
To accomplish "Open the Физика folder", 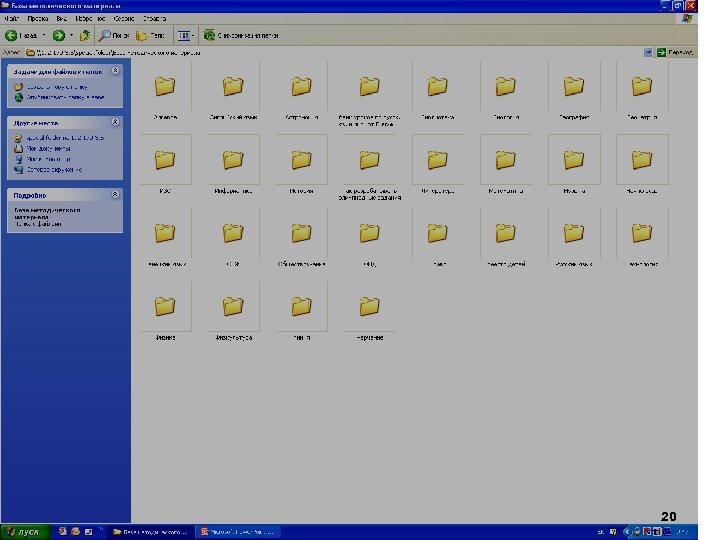I will (x=165, y=313).
